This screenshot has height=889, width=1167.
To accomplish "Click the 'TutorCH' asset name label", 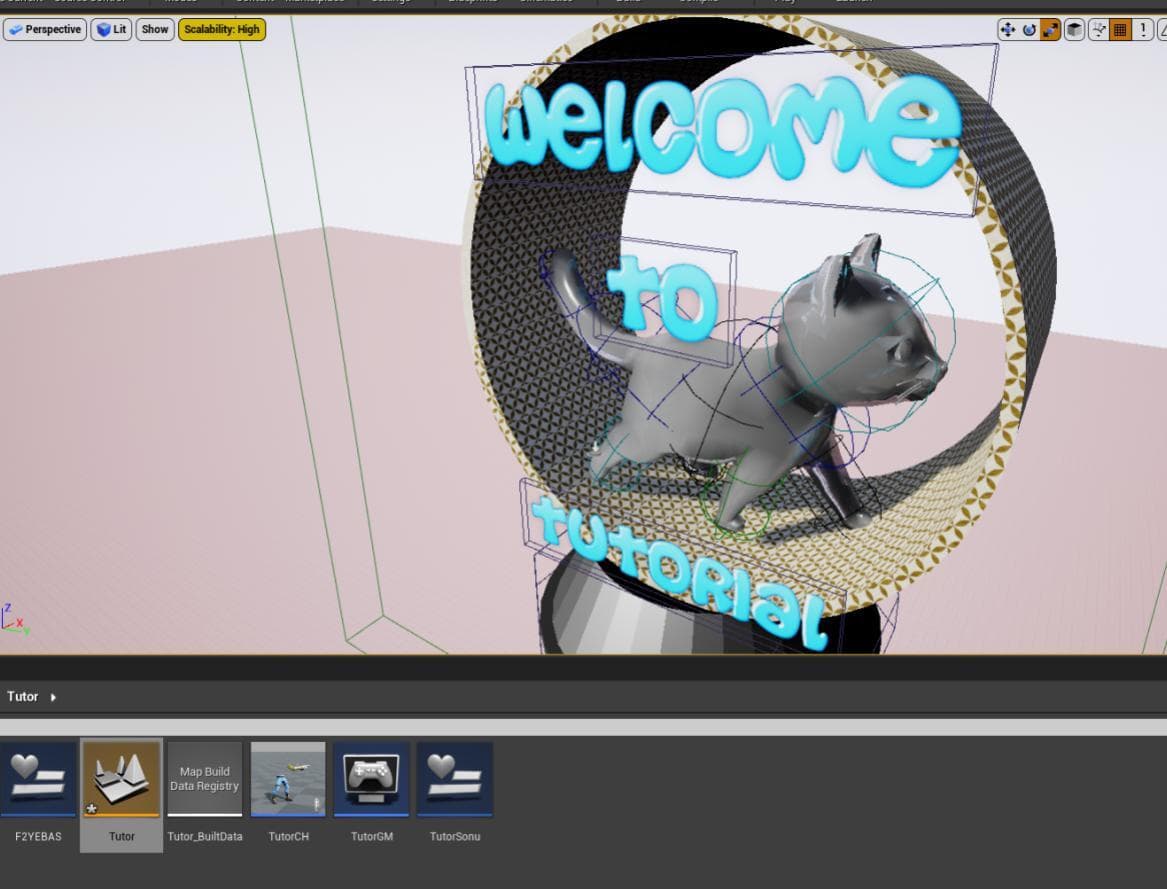I will coord(288,837).
